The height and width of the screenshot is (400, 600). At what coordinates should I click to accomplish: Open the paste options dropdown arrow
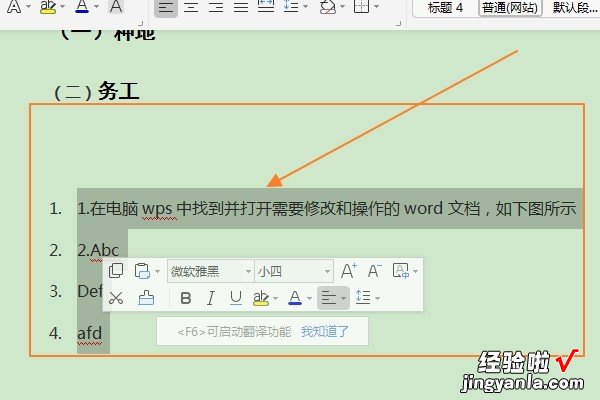pyautogui.click(x=157, y=271)
